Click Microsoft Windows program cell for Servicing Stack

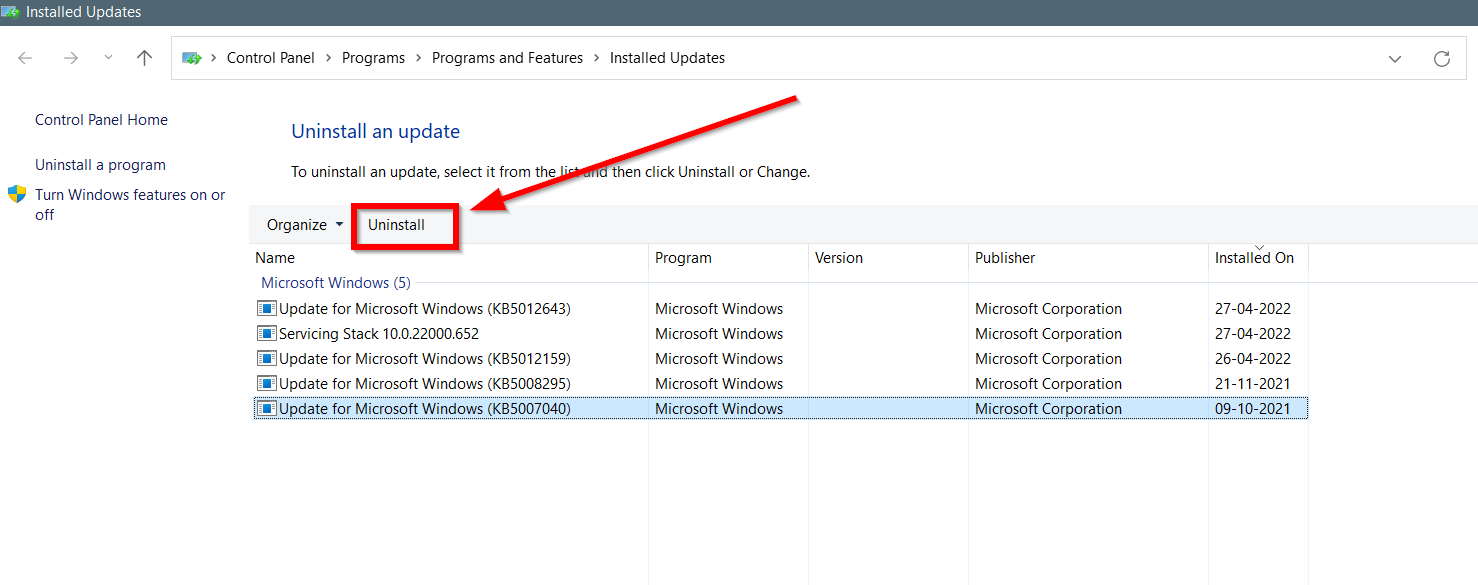pos(719,334)
